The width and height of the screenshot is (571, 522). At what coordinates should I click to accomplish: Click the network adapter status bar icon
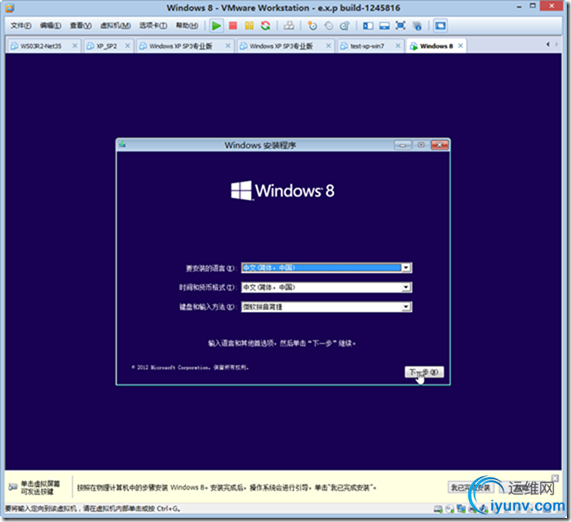(x=461, y=509)
